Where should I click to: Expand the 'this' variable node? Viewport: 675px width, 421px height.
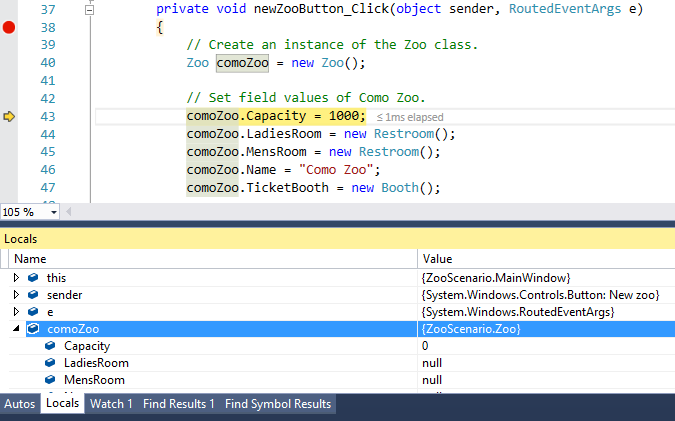coord(16,277)
